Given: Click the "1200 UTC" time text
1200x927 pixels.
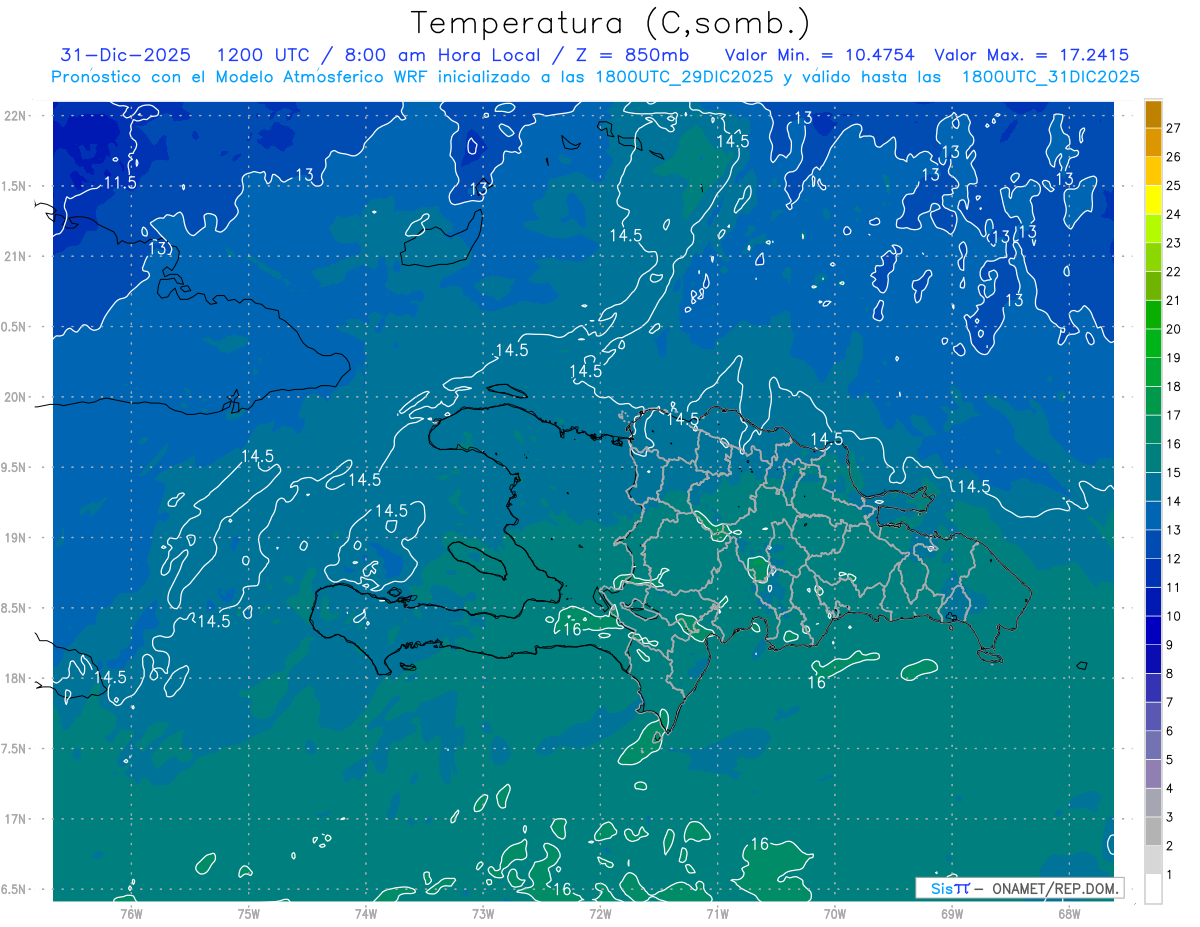Looking at the screenshot, I should (x=263, y=55).
